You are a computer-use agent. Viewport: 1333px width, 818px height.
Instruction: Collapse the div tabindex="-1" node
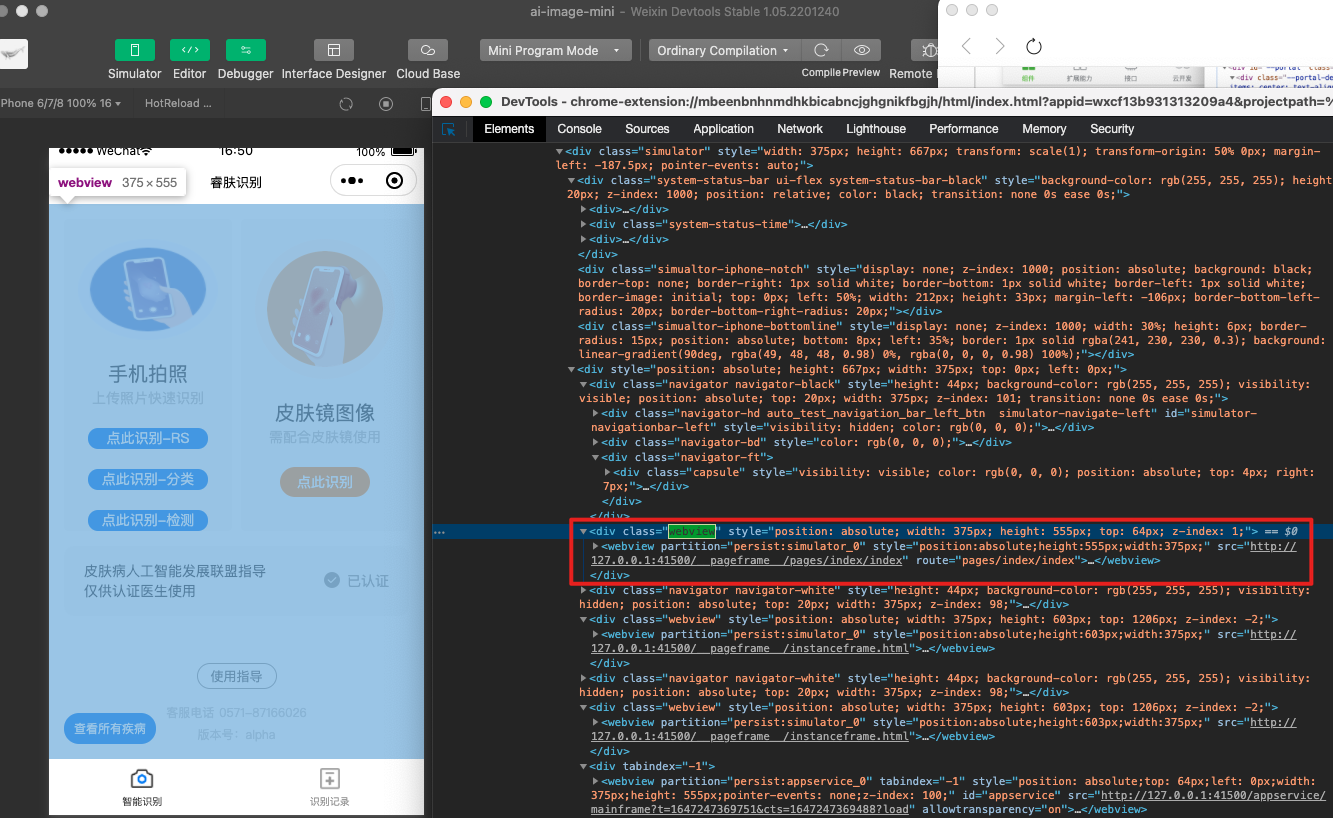[584, 766]
